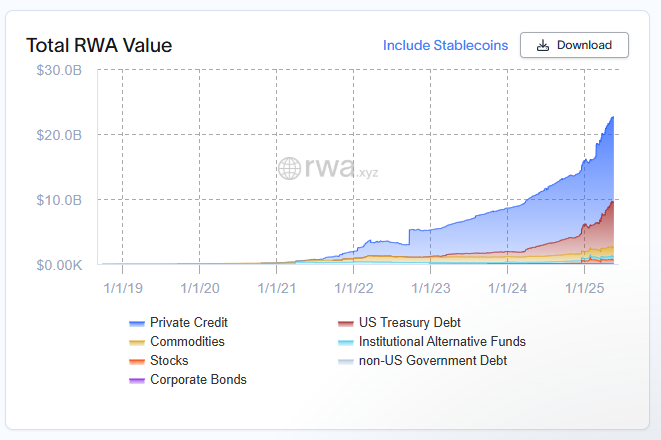Toggle Corporate Bonds legend label
661x440 pixels.
pos(198,380)
